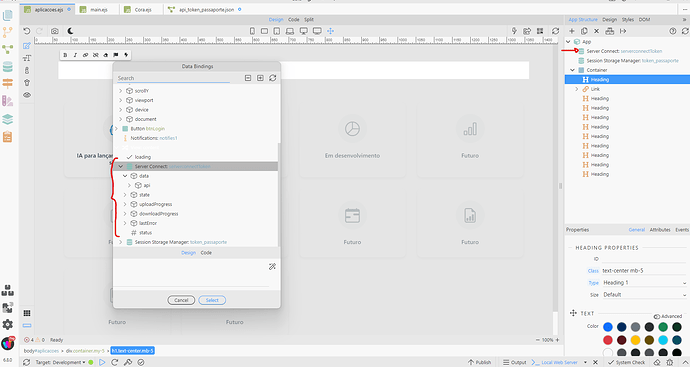
Task: Click the Publish button in status bar
Action: coord(480,362)
